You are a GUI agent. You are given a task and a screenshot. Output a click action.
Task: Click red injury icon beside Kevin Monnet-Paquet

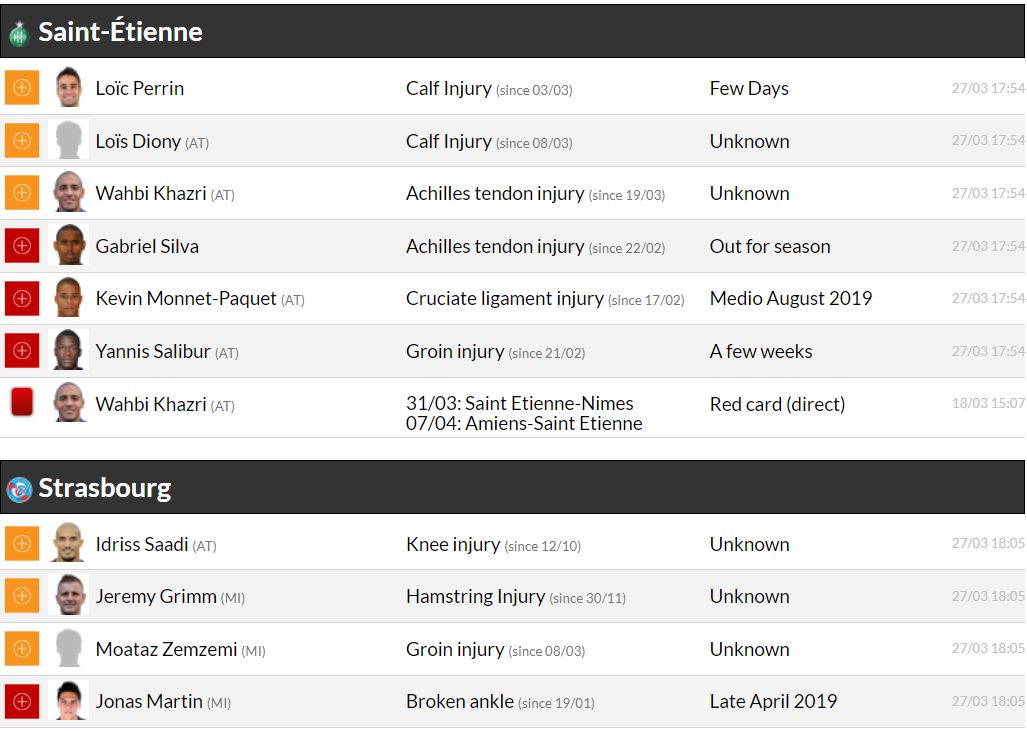[22, 298]
